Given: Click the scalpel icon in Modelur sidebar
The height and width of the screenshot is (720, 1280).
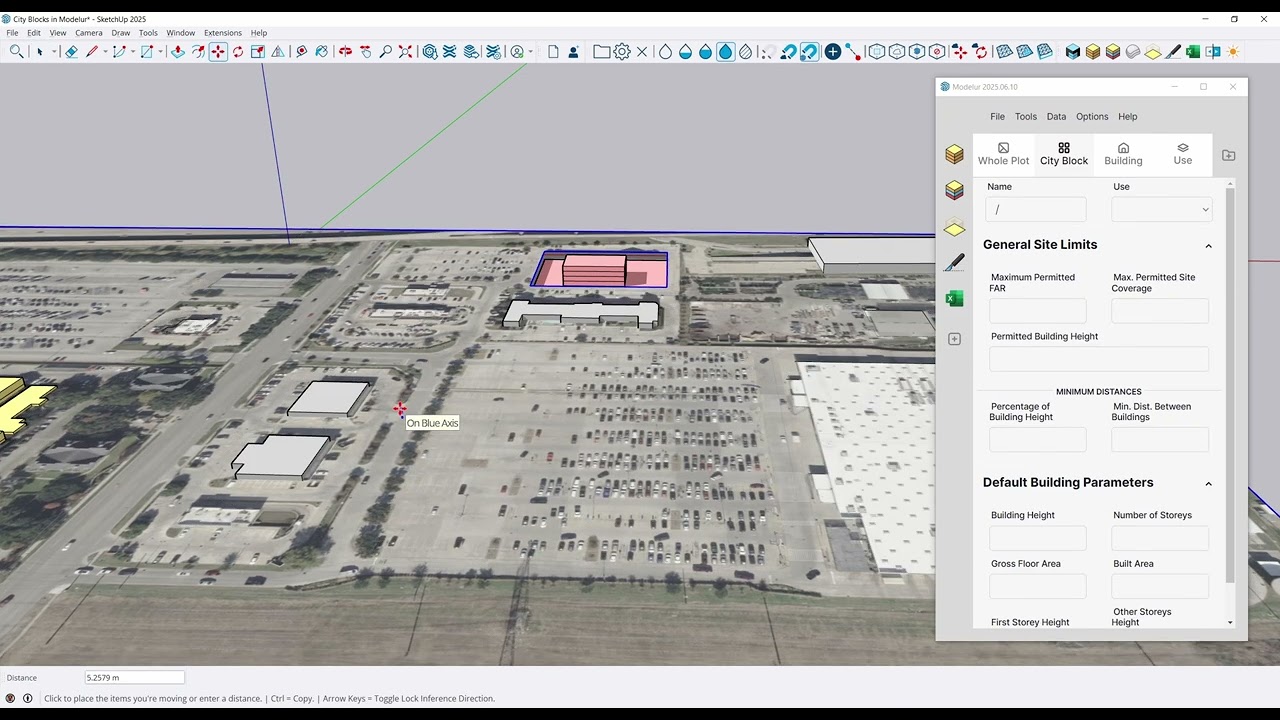Looking at the screenshot, I should tap(954, 262).
